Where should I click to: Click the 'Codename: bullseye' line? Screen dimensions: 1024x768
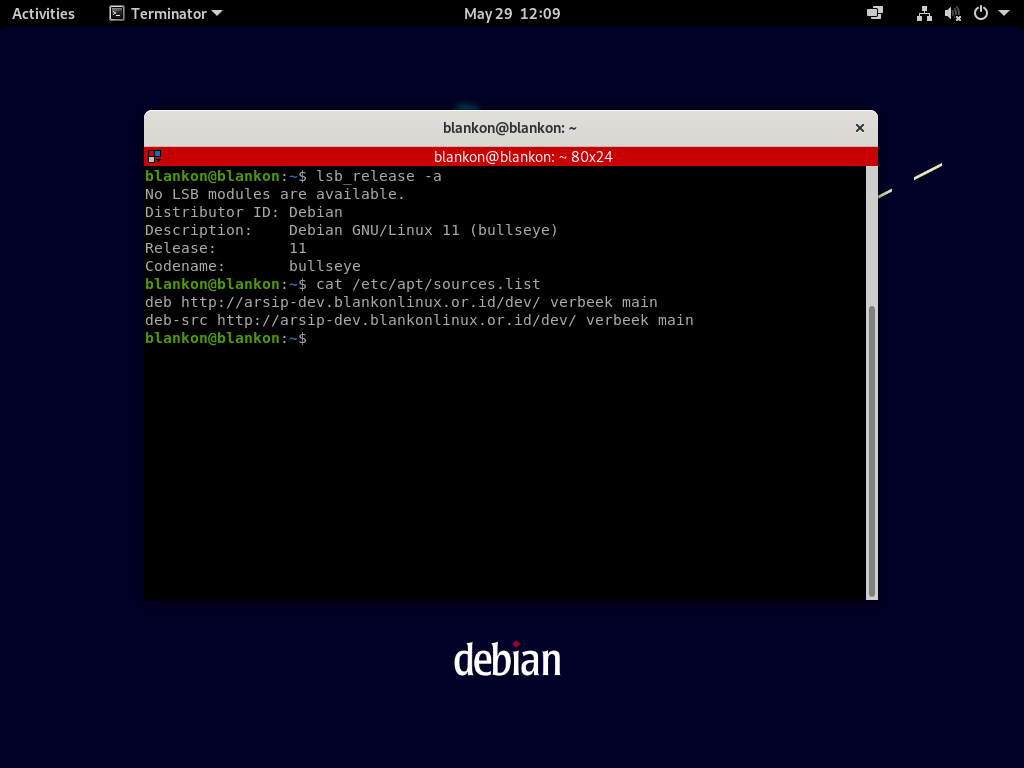coord(253,266)
